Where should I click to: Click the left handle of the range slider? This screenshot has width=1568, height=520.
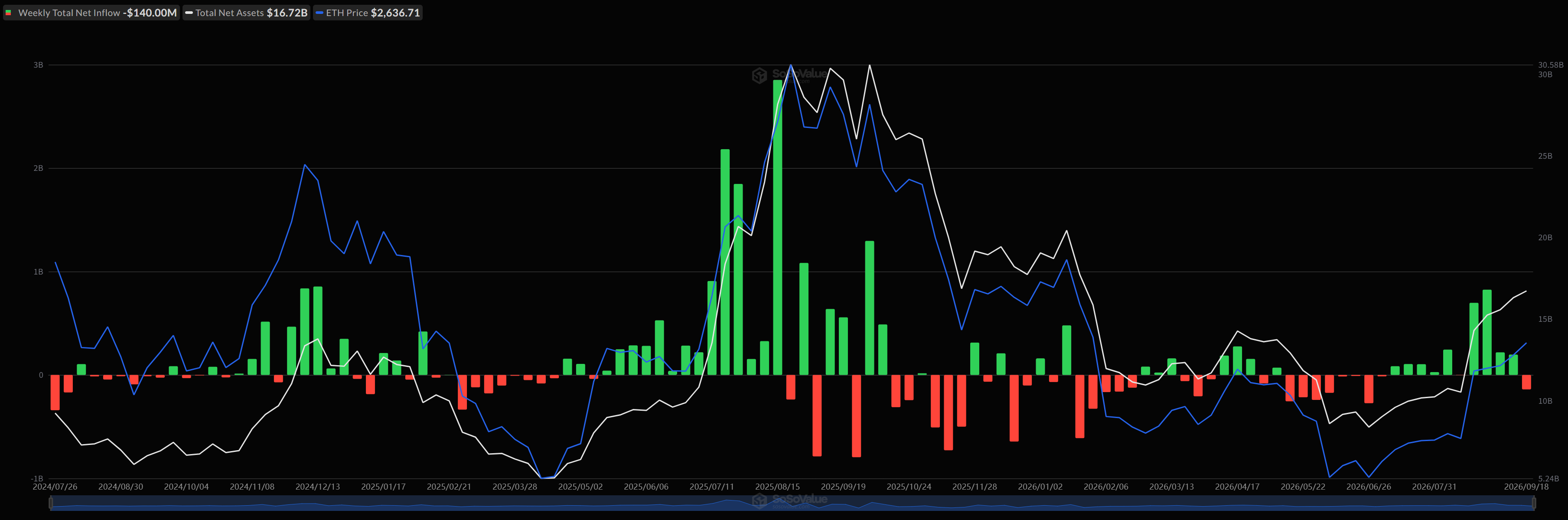[51, 503]
